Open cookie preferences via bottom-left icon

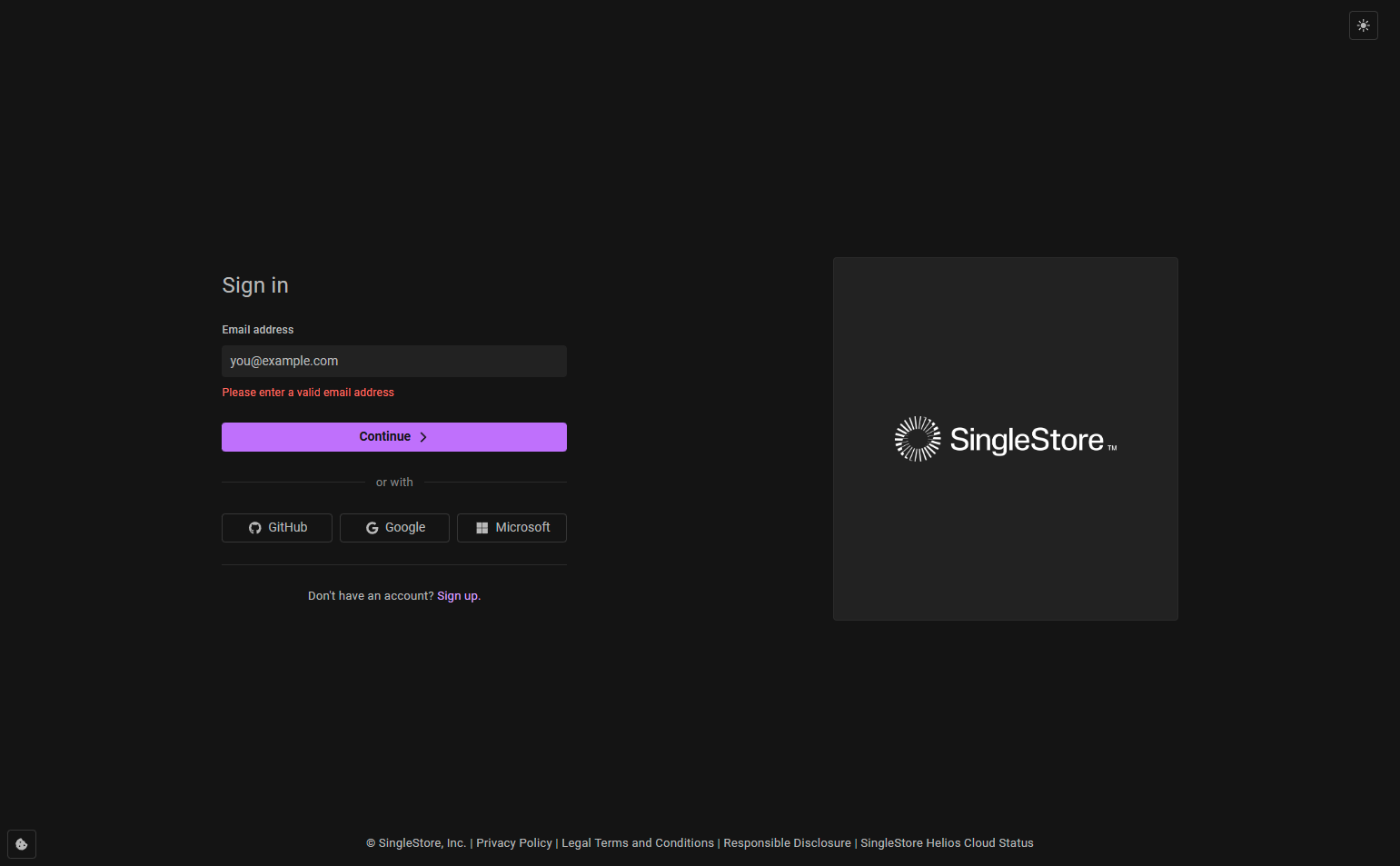point(21,843)
